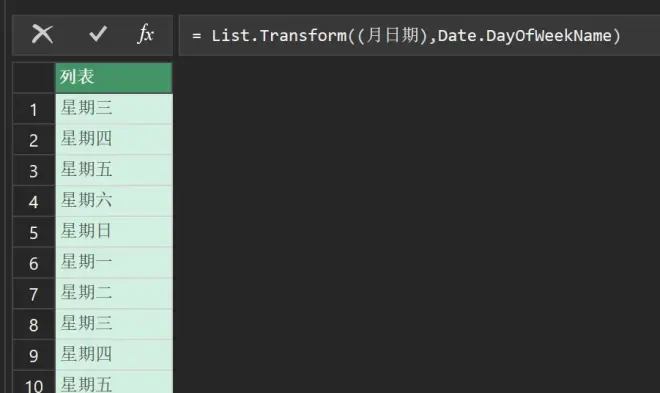
Task: Click row number 1 index
Action: pos(34,109)
